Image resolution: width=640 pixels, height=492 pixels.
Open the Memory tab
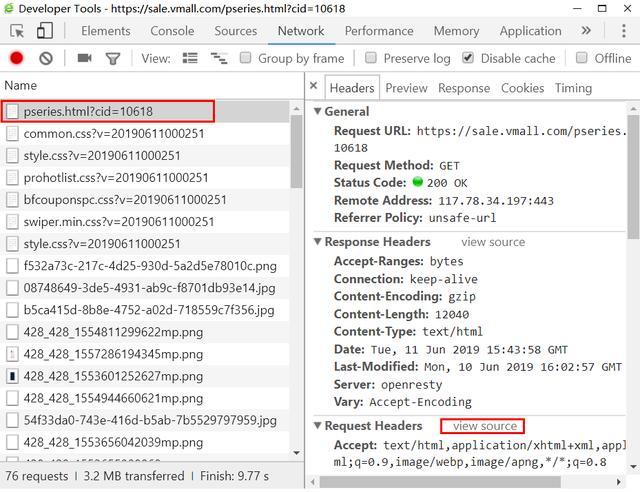point(456,31)
